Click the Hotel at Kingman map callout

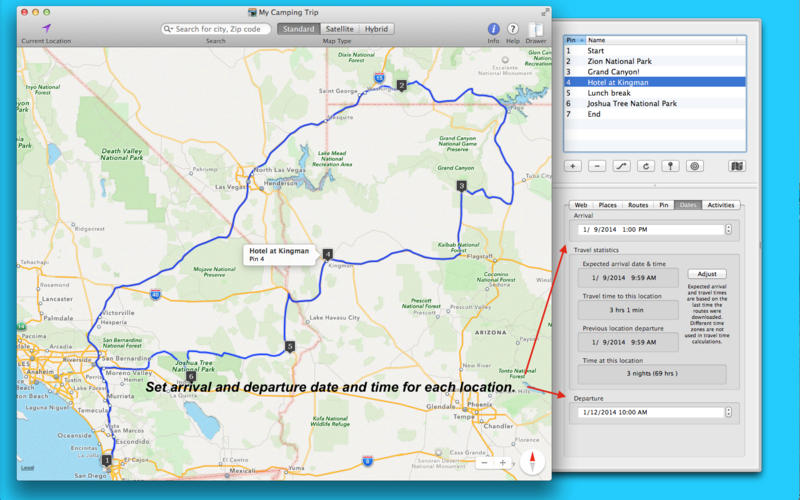[280, 255]
